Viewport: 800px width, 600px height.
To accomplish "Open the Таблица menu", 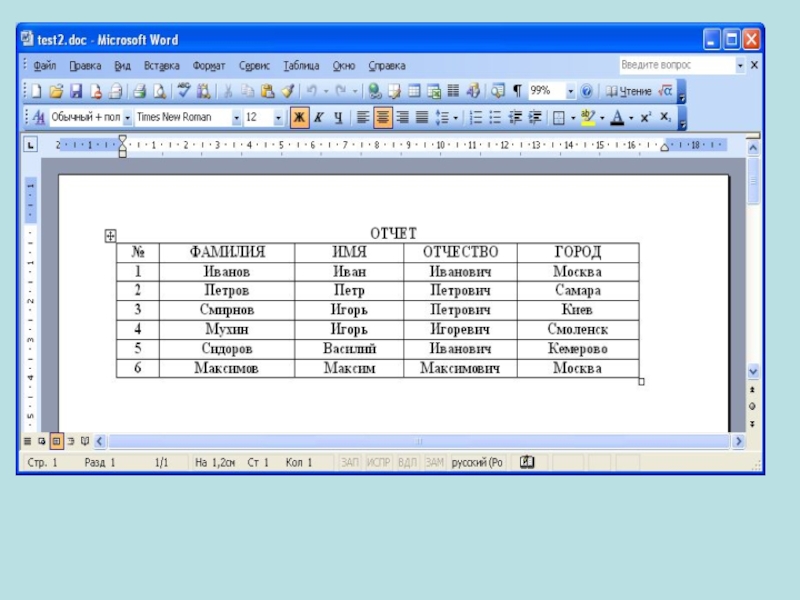I will (301, 66).
